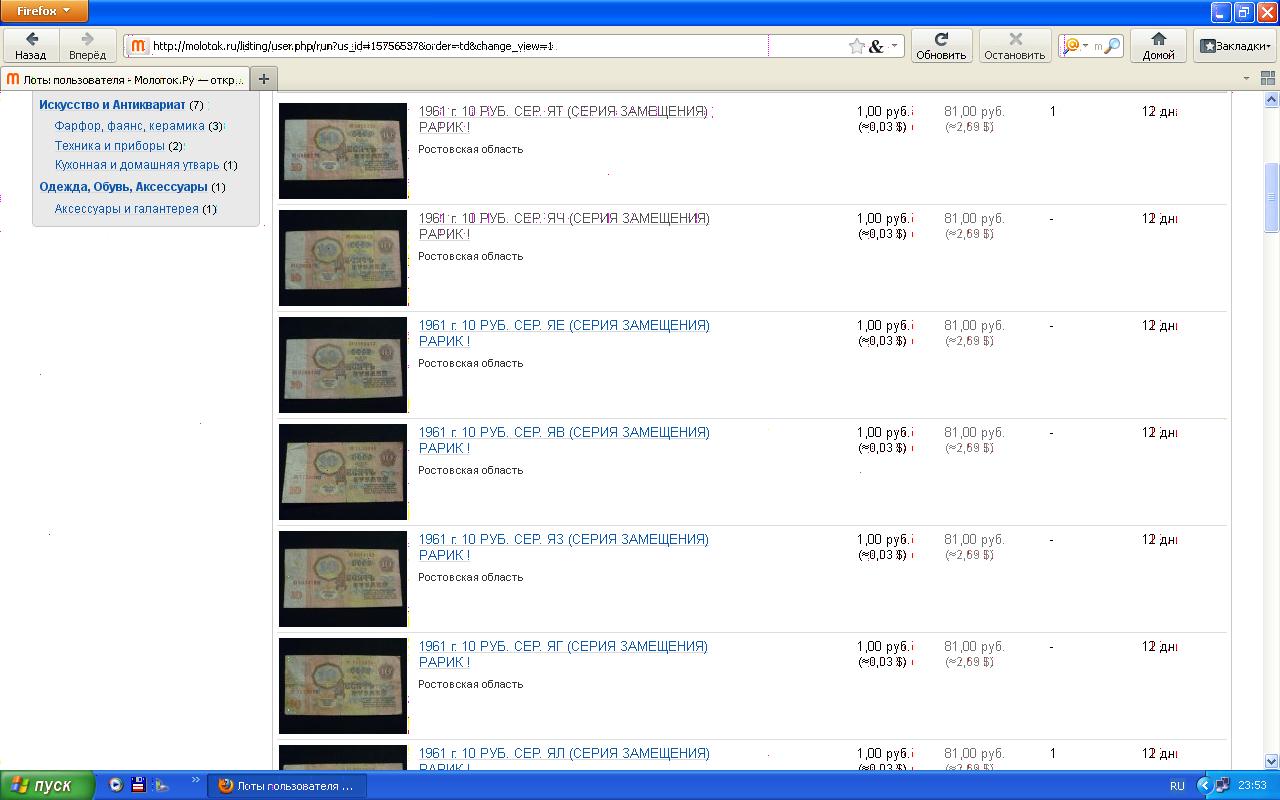This screenshot has width=1280, height=800.
Task: Open the Windows пуск start menu
Action: [x=48, y=785]
